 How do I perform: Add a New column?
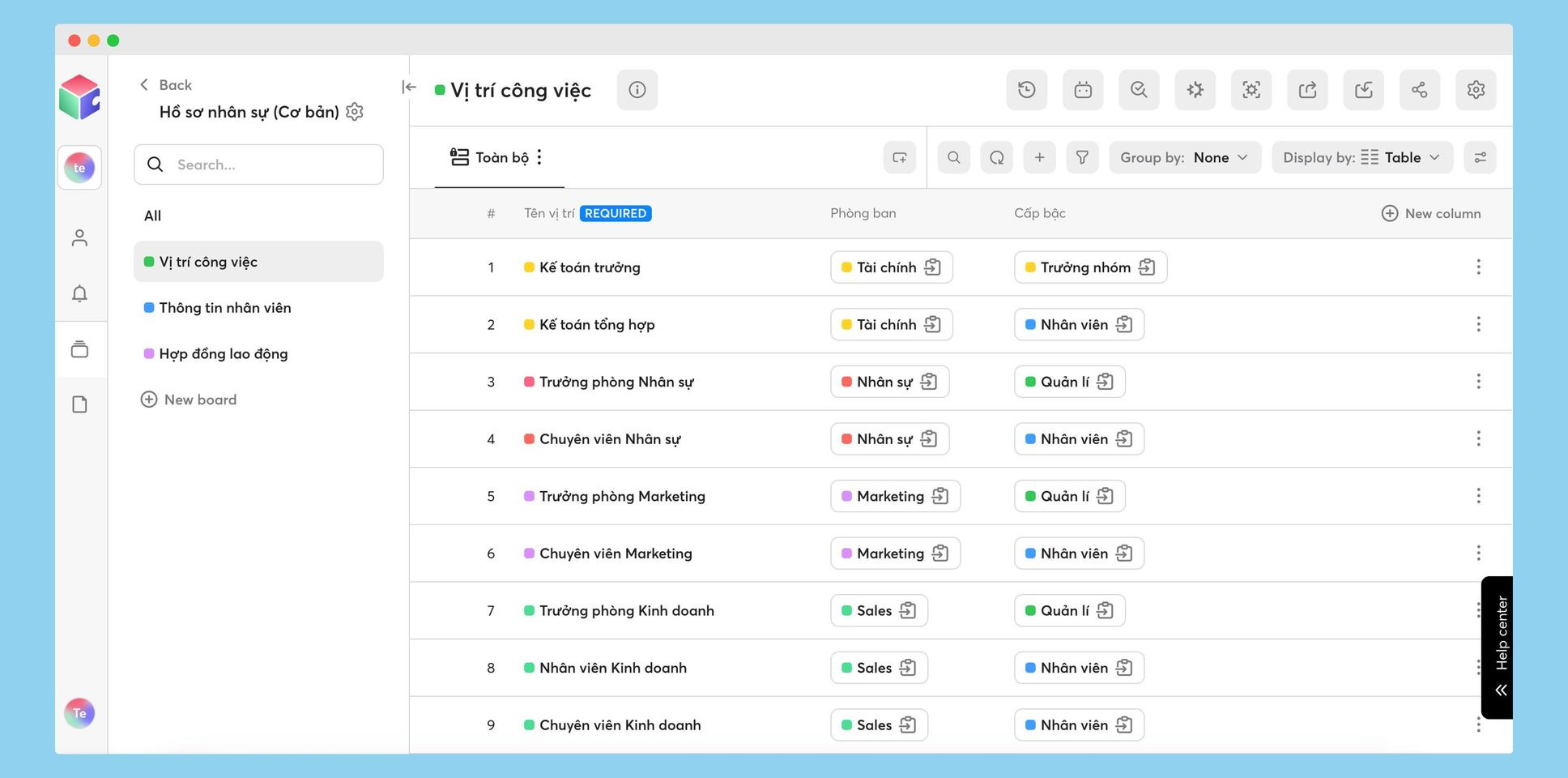point(1431,213)
